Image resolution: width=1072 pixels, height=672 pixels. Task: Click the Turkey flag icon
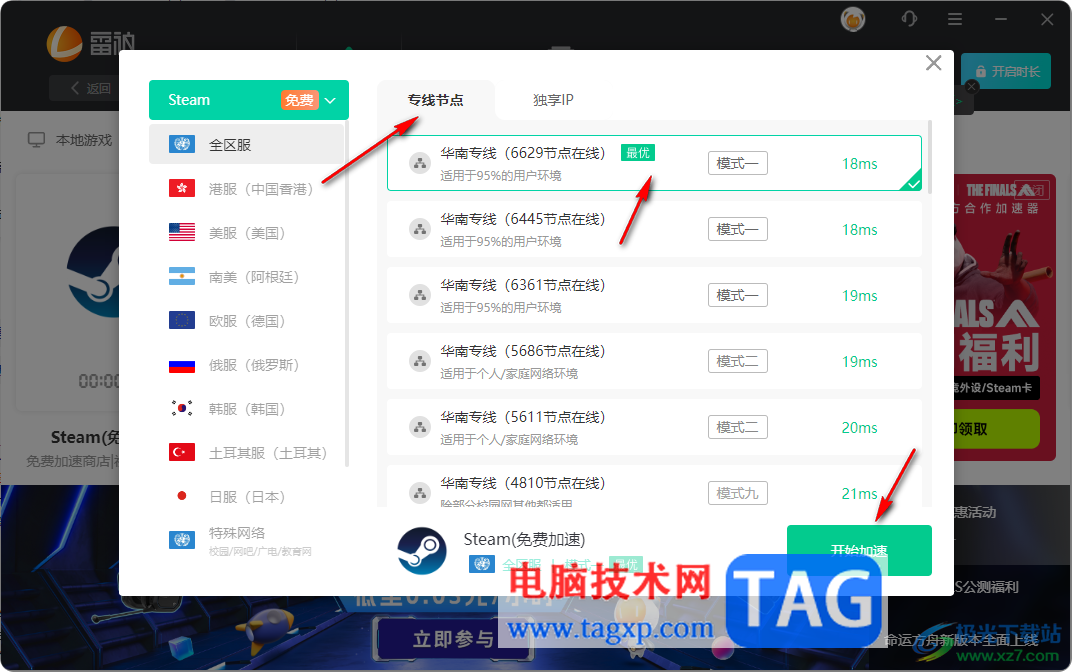[x=182, y=452]
